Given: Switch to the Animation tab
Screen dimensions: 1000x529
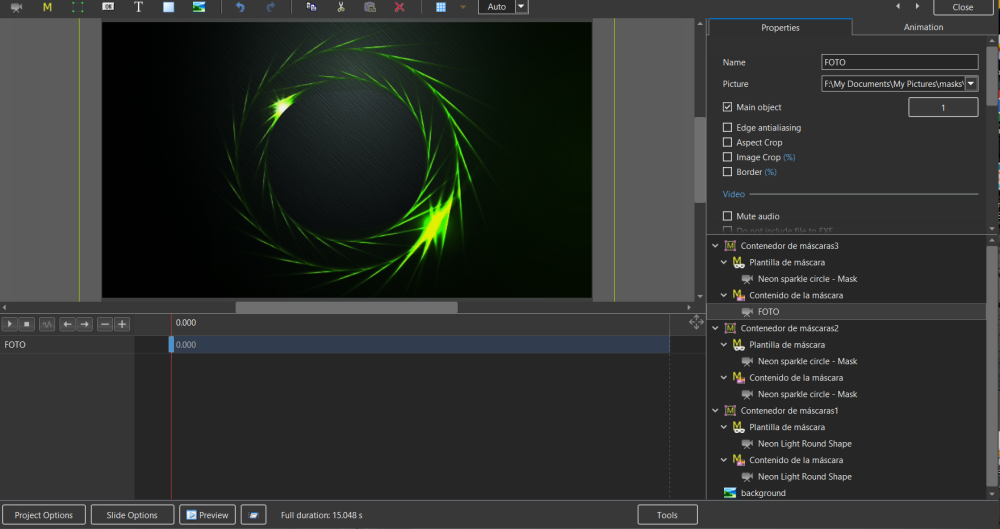Looking at the screenshot, I should [x=923, y=27].
